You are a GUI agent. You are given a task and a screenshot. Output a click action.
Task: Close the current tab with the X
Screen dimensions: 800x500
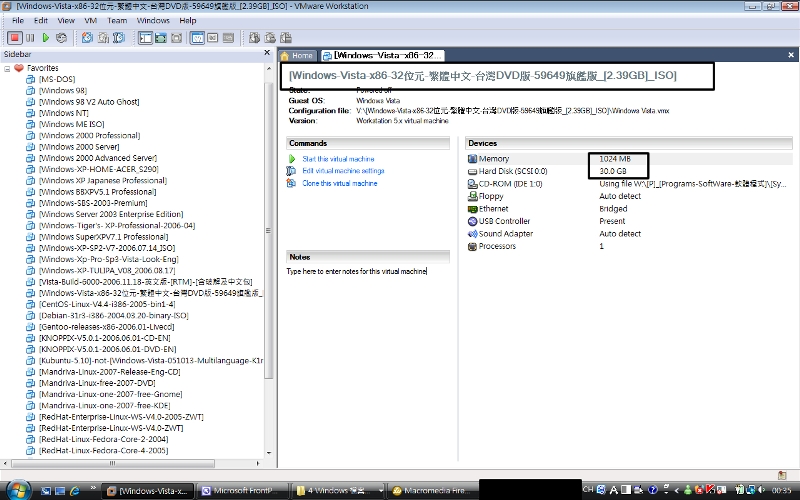(791, 55)
